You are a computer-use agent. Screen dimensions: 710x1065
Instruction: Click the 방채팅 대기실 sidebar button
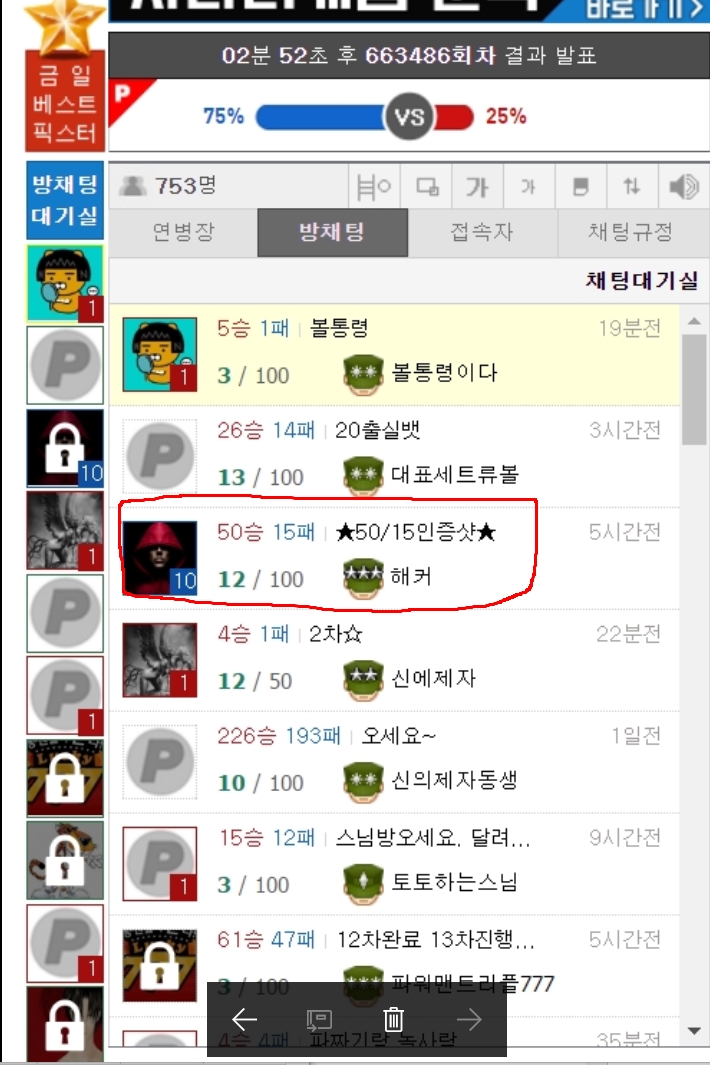pos(65,200)
